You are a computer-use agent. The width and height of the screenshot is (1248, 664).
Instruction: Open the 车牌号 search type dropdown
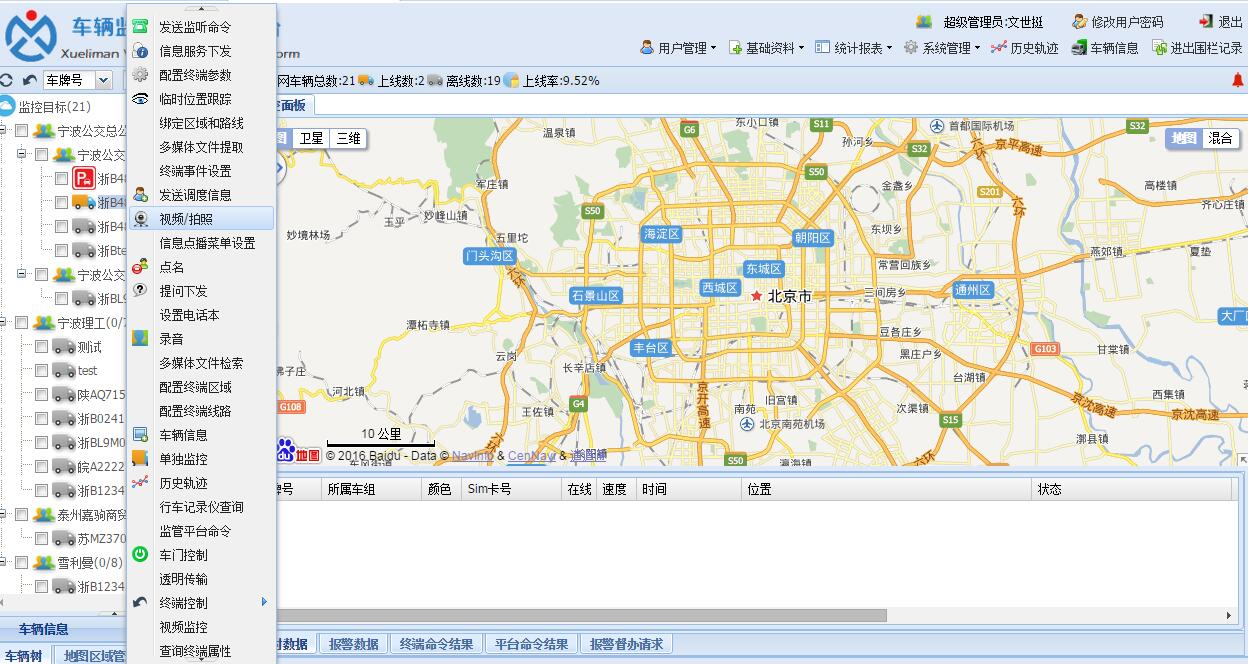pyautogui.click(x=103, y=80)
